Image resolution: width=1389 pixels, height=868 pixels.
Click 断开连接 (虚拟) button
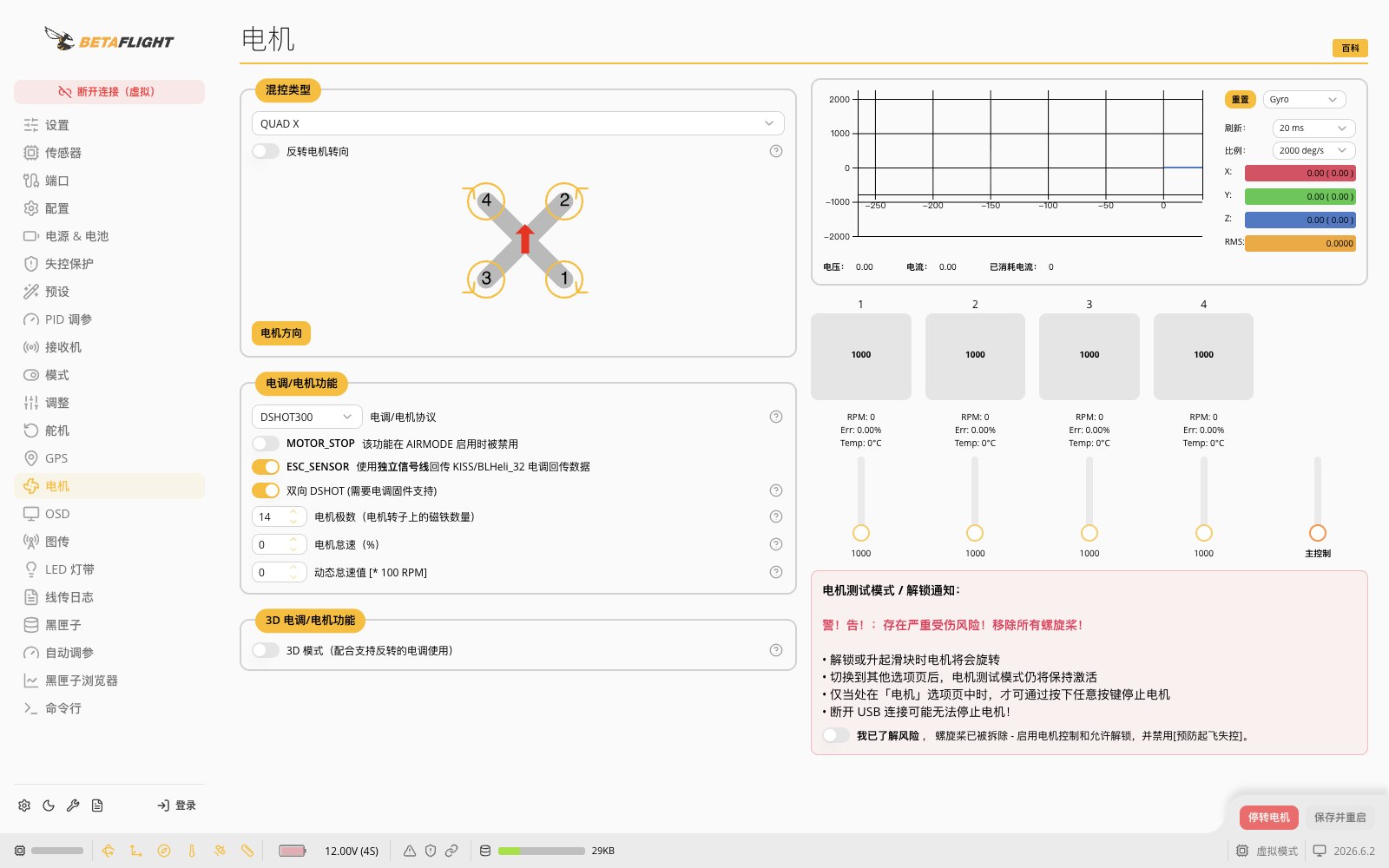coord(109,92)
